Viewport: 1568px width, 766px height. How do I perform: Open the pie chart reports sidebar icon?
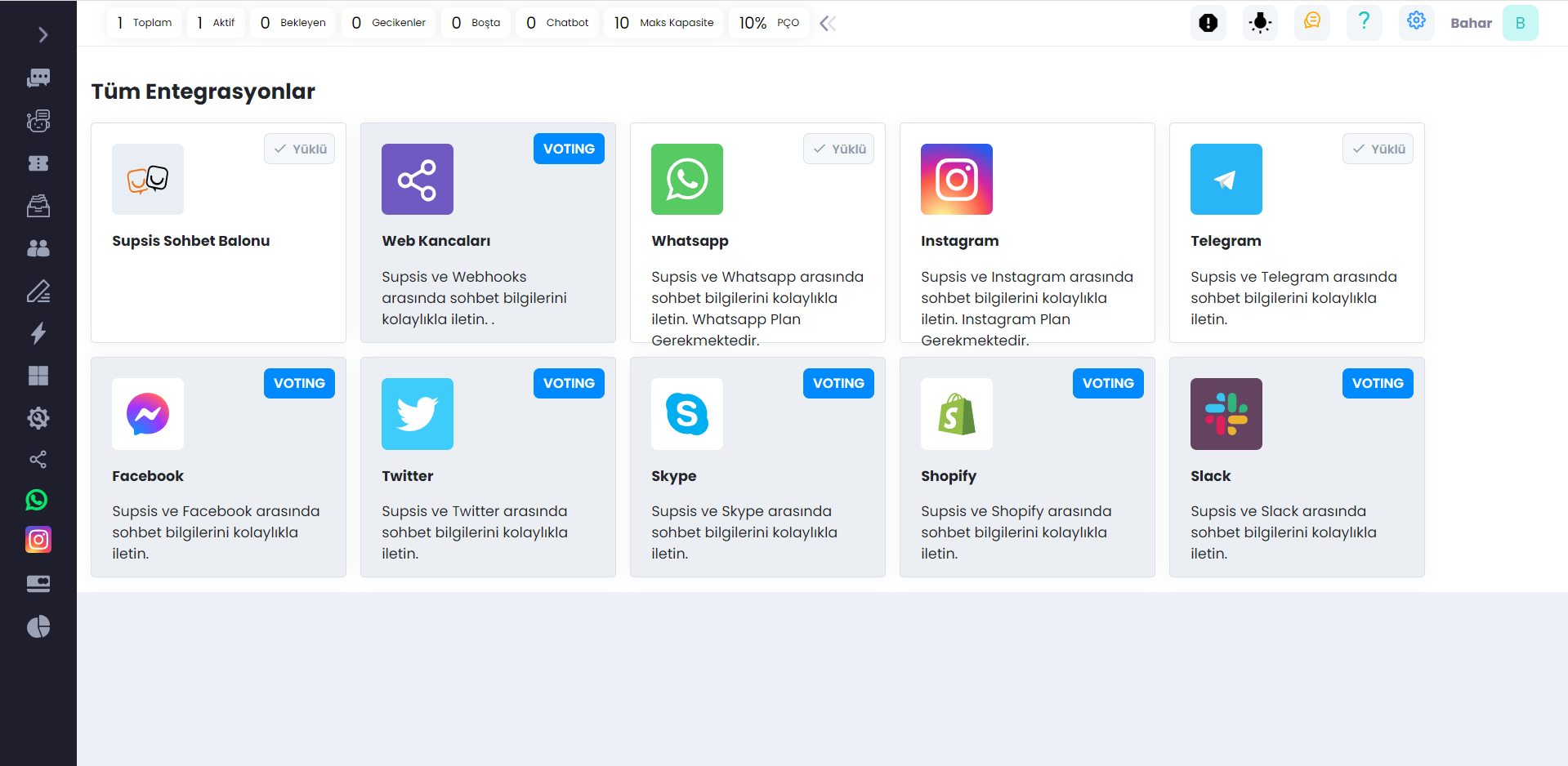point(38,626)
